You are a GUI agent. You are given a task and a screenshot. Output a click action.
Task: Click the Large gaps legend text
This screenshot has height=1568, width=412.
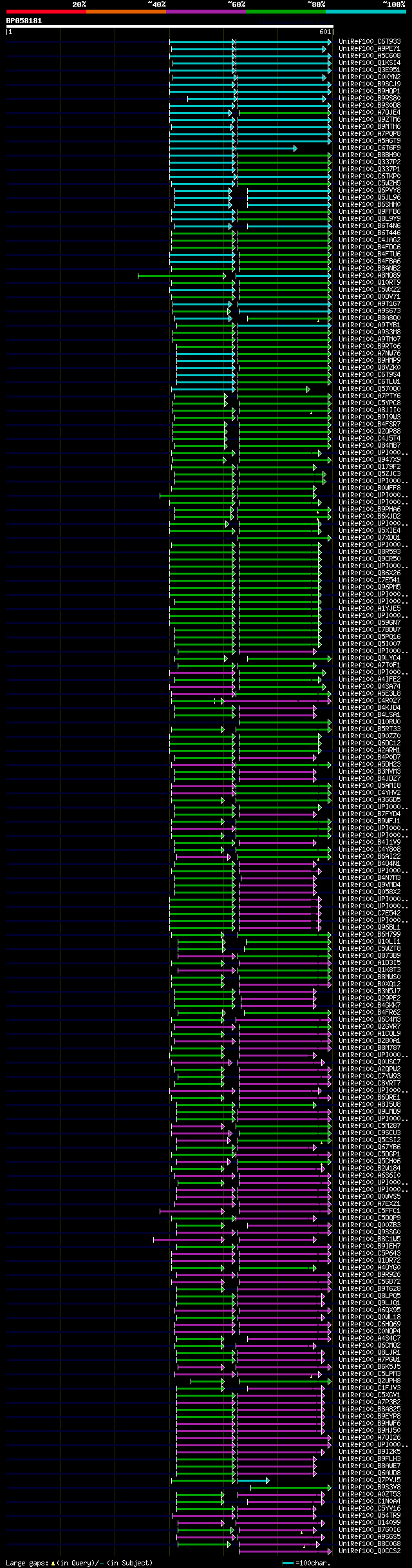coord(79,1563)
